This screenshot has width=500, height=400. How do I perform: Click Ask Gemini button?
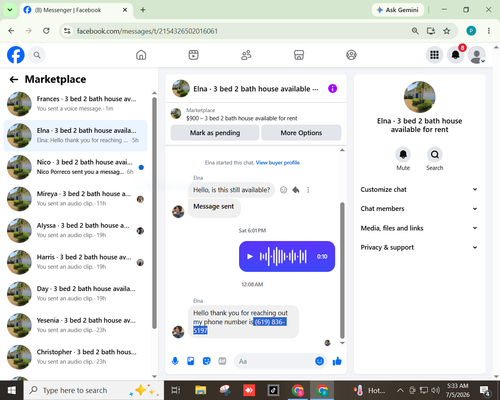click(x=398, y=10)
